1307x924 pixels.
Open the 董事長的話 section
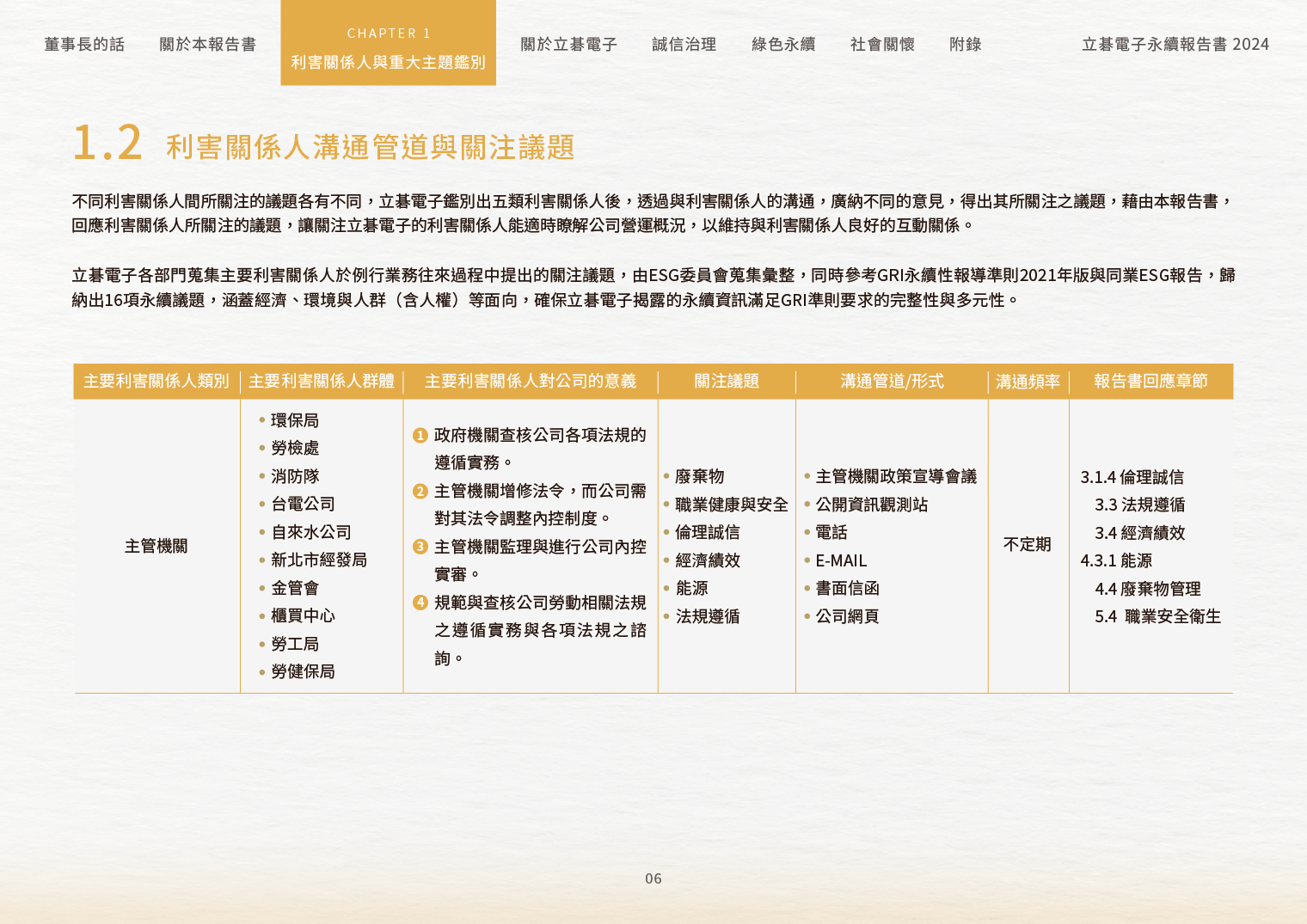pos(84,44)
